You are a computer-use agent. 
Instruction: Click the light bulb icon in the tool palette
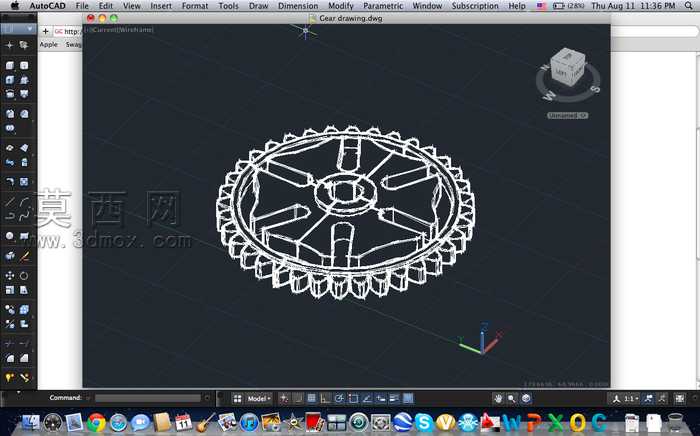click(x=9, y=378)
